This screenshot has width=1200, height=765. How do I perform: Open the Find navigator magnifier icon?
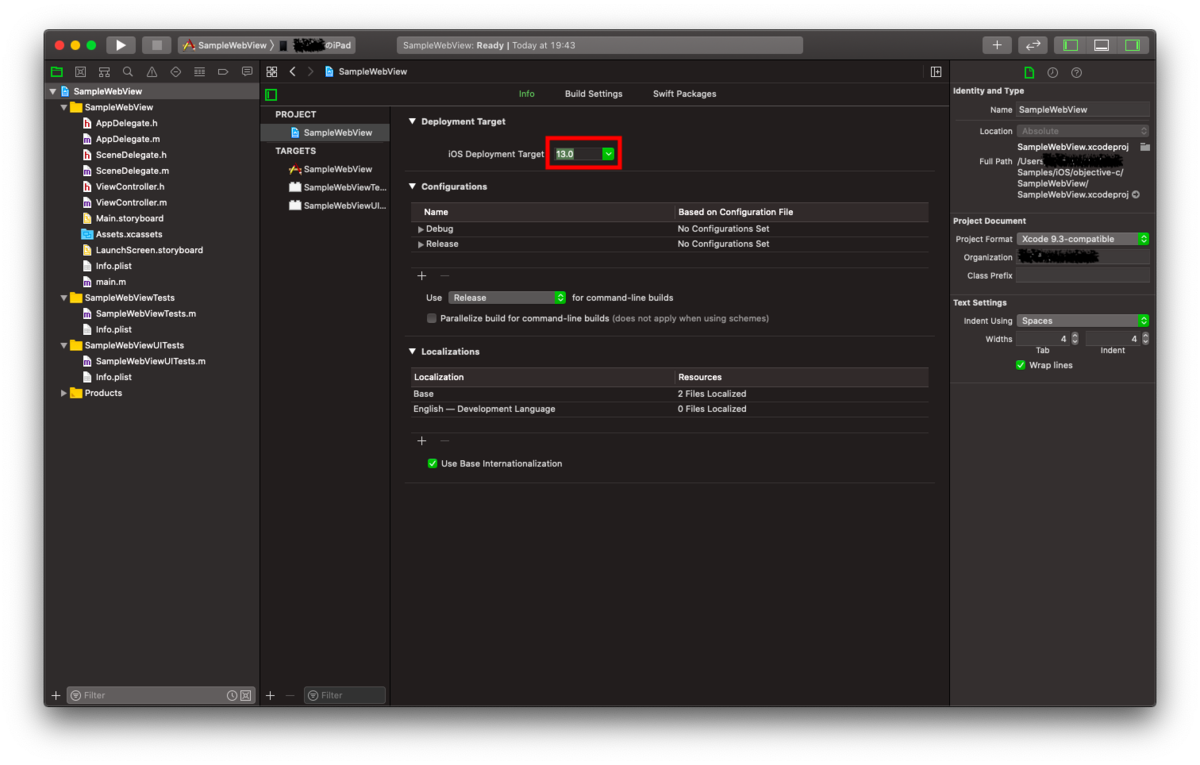click(128, 72)
